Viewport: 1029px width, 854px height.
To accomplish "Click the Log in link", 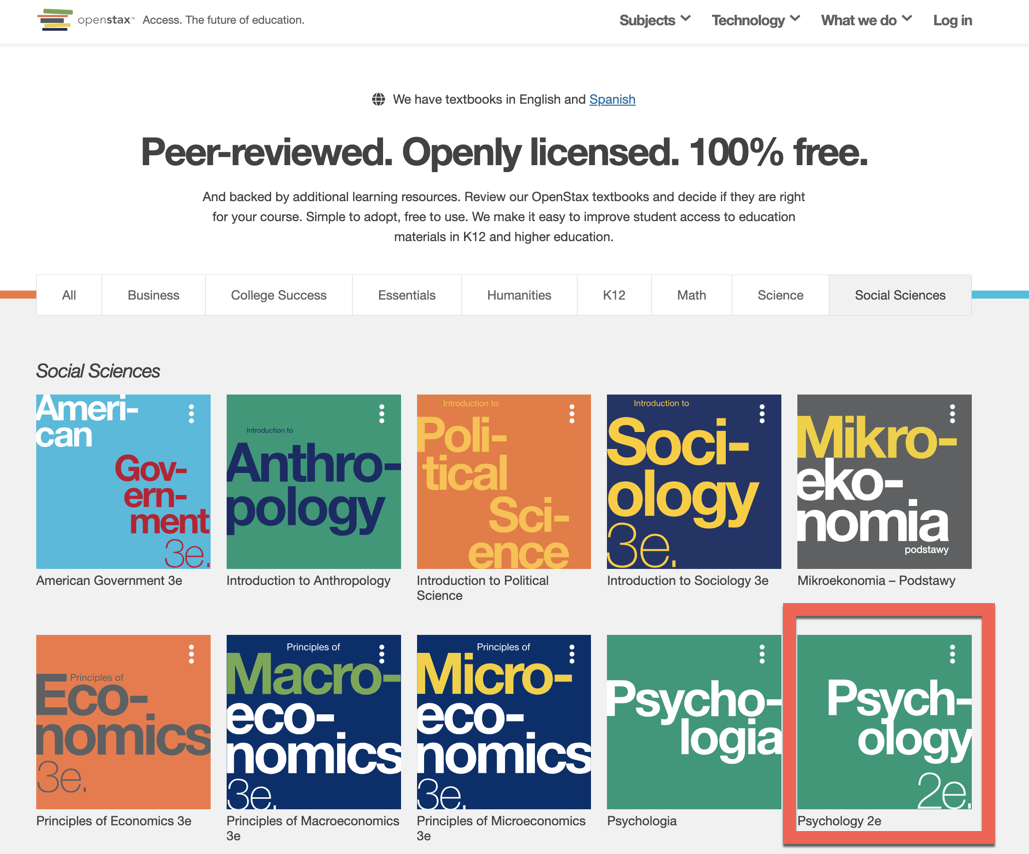I will coord(952,19).
